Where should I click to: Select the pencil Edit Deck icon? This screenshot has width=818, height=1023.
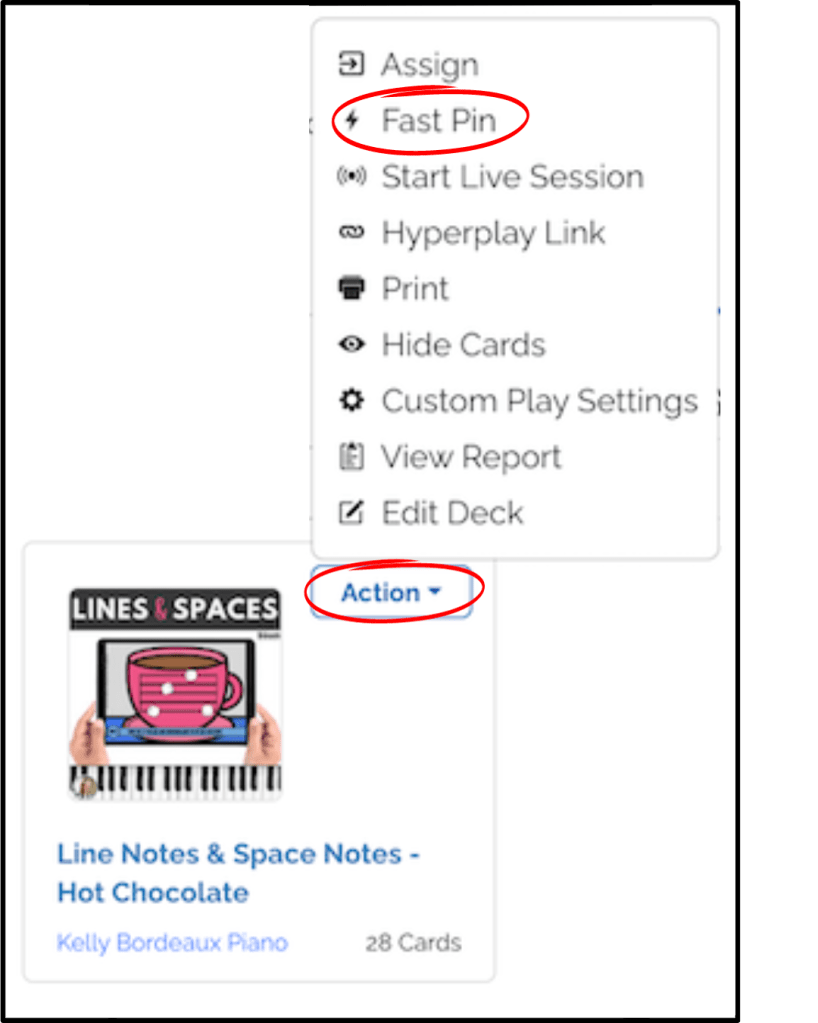[x=352, y=512]
